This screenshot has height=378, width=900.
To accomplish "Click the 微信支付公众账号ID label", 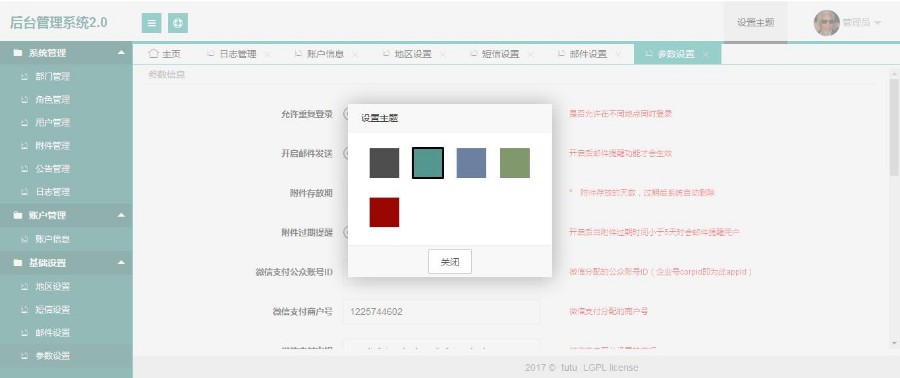I will [294, 272].
